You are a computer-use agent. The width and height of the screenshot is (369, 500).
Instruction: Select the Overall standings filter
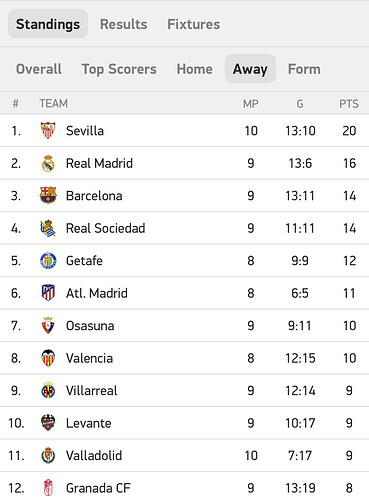point(39,69)
